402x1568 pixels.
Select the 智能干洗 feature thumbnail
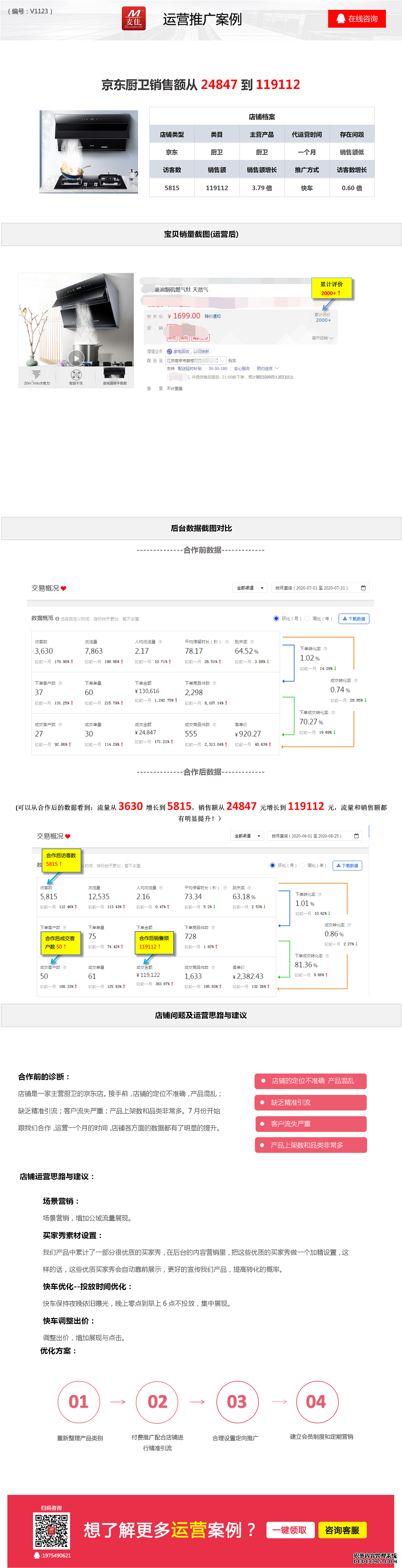click(76, 378)
